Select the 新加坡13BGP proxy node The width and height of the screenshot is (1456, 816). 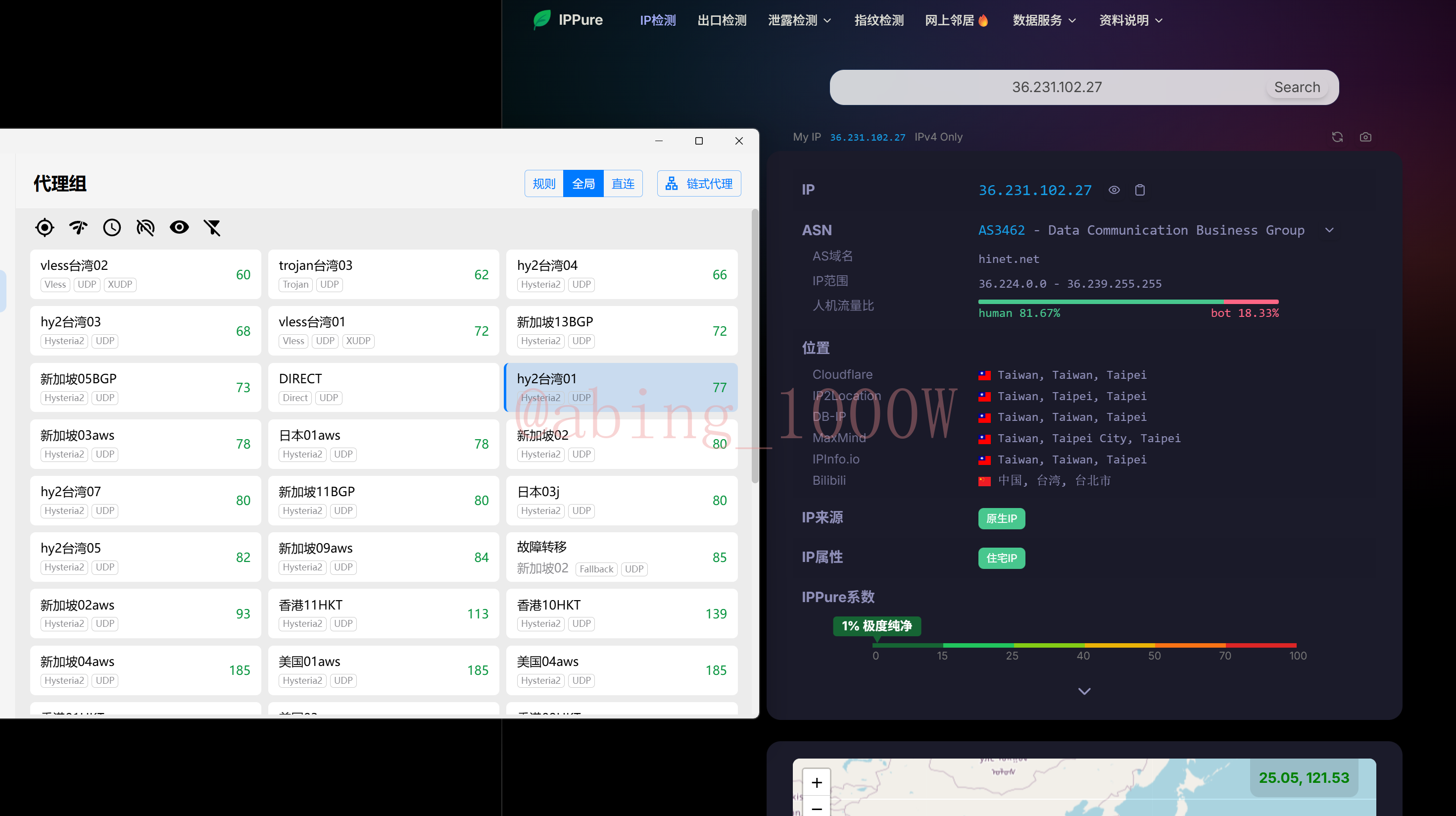pyautogui.click(x=621, y=331)
